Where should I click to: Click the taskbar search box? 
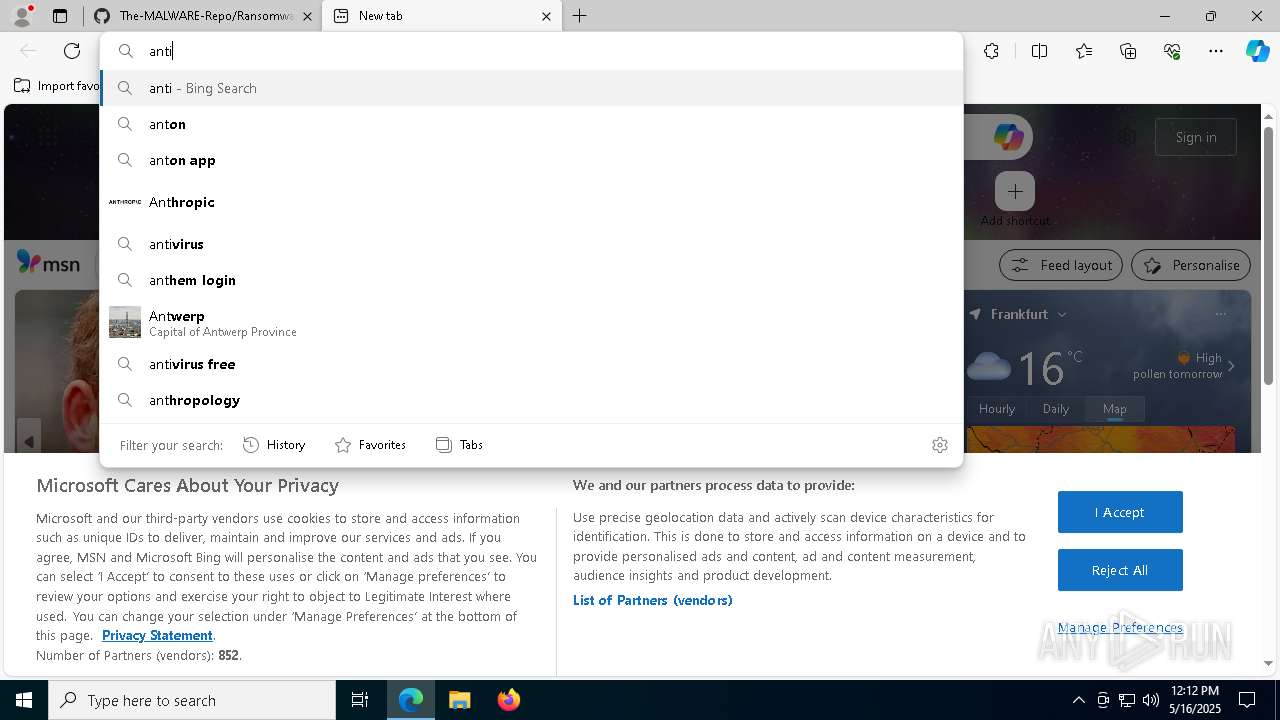[192, 700]
